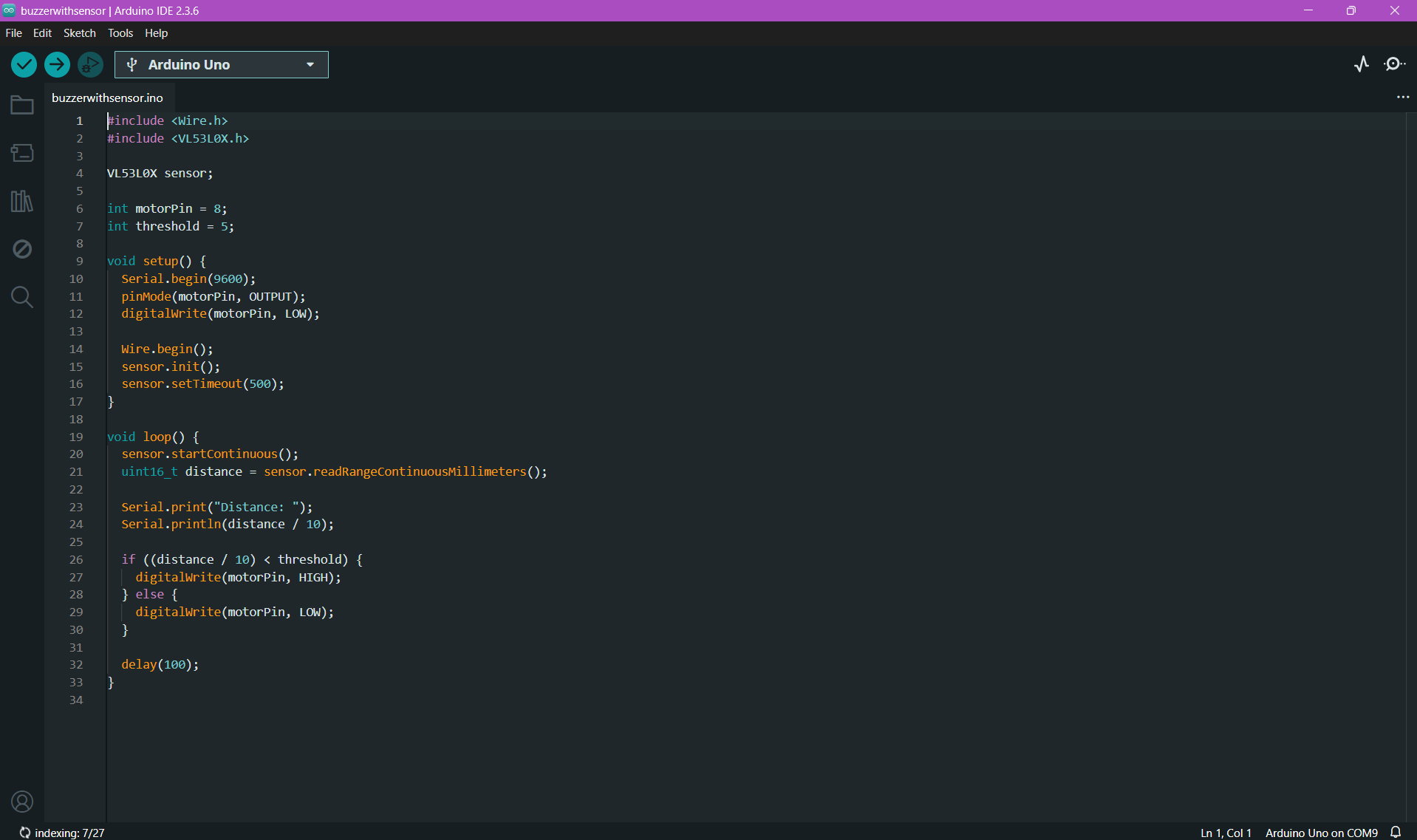Image resolution: width=1417 pixels, height=840 pixels.
Task: Click the Ln 1, Col 1 position indicator
Action: click(x=1226, y=833)
